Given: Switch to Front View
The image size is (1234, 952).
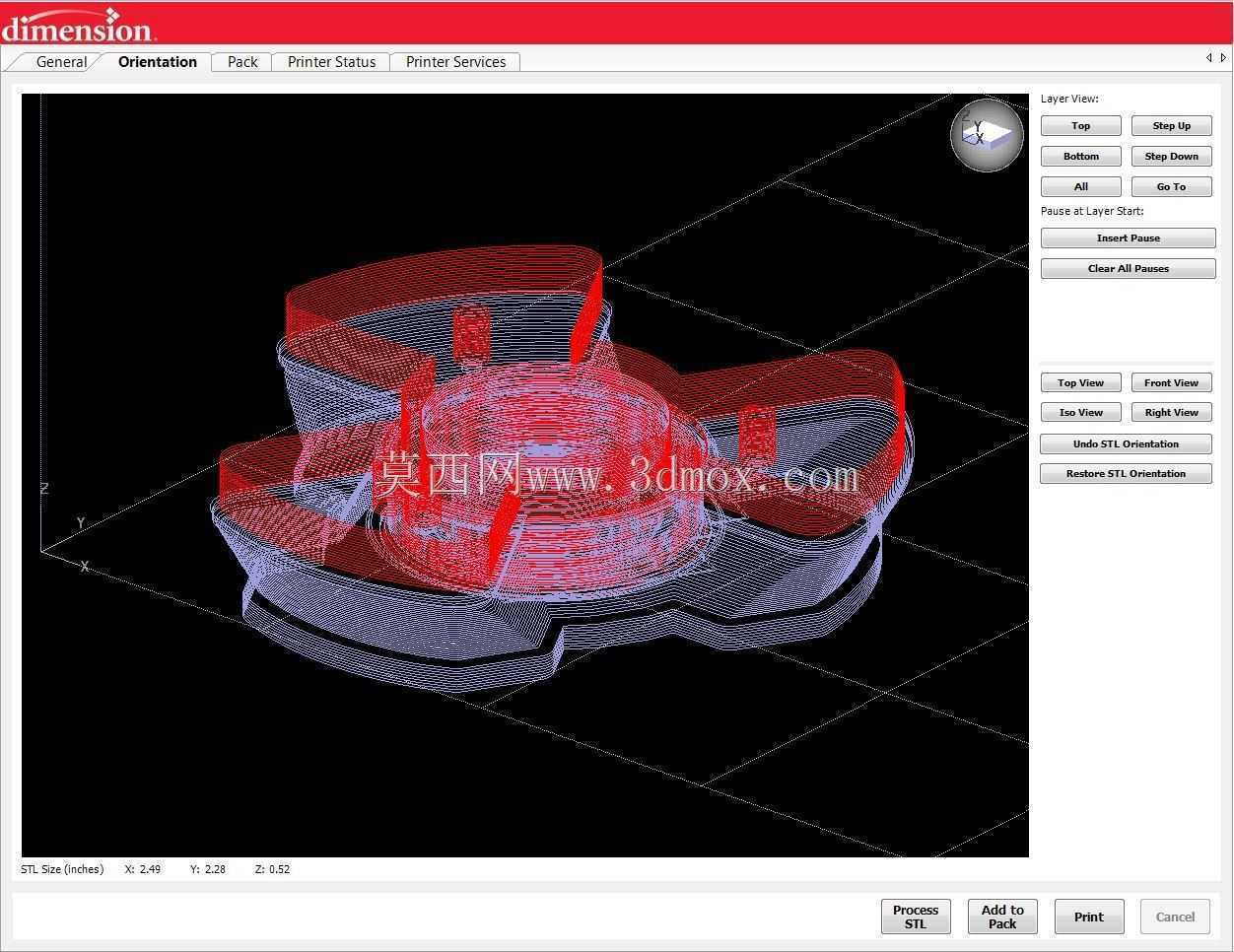Looking at the screenshot, I should click(x=1172, y=382).
